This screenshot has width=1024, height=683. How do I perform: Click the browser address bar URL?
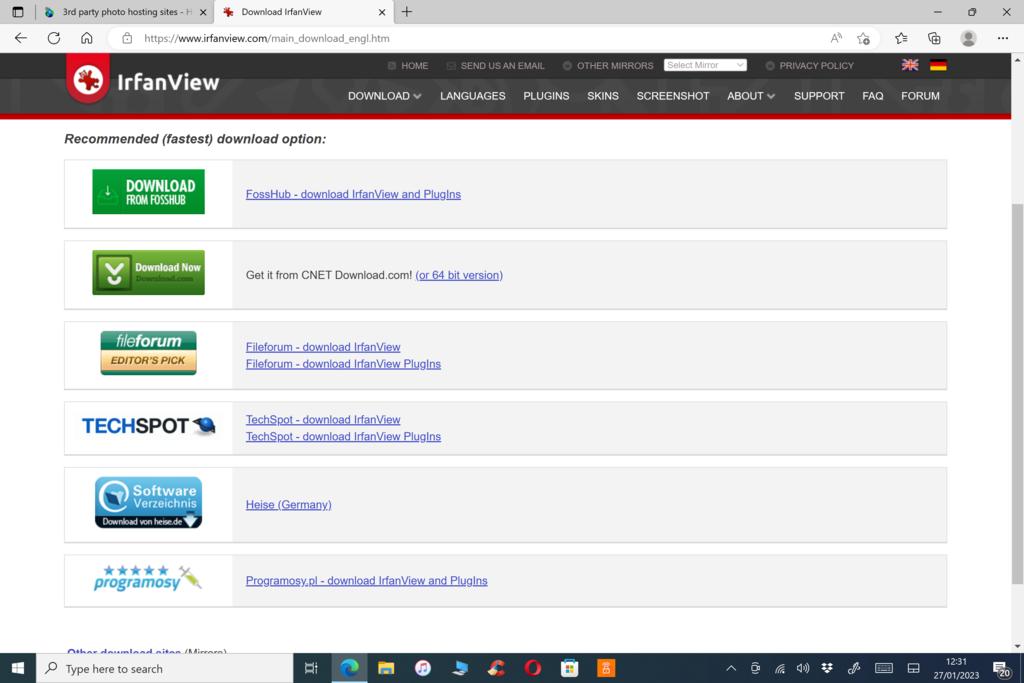(266, 39)
